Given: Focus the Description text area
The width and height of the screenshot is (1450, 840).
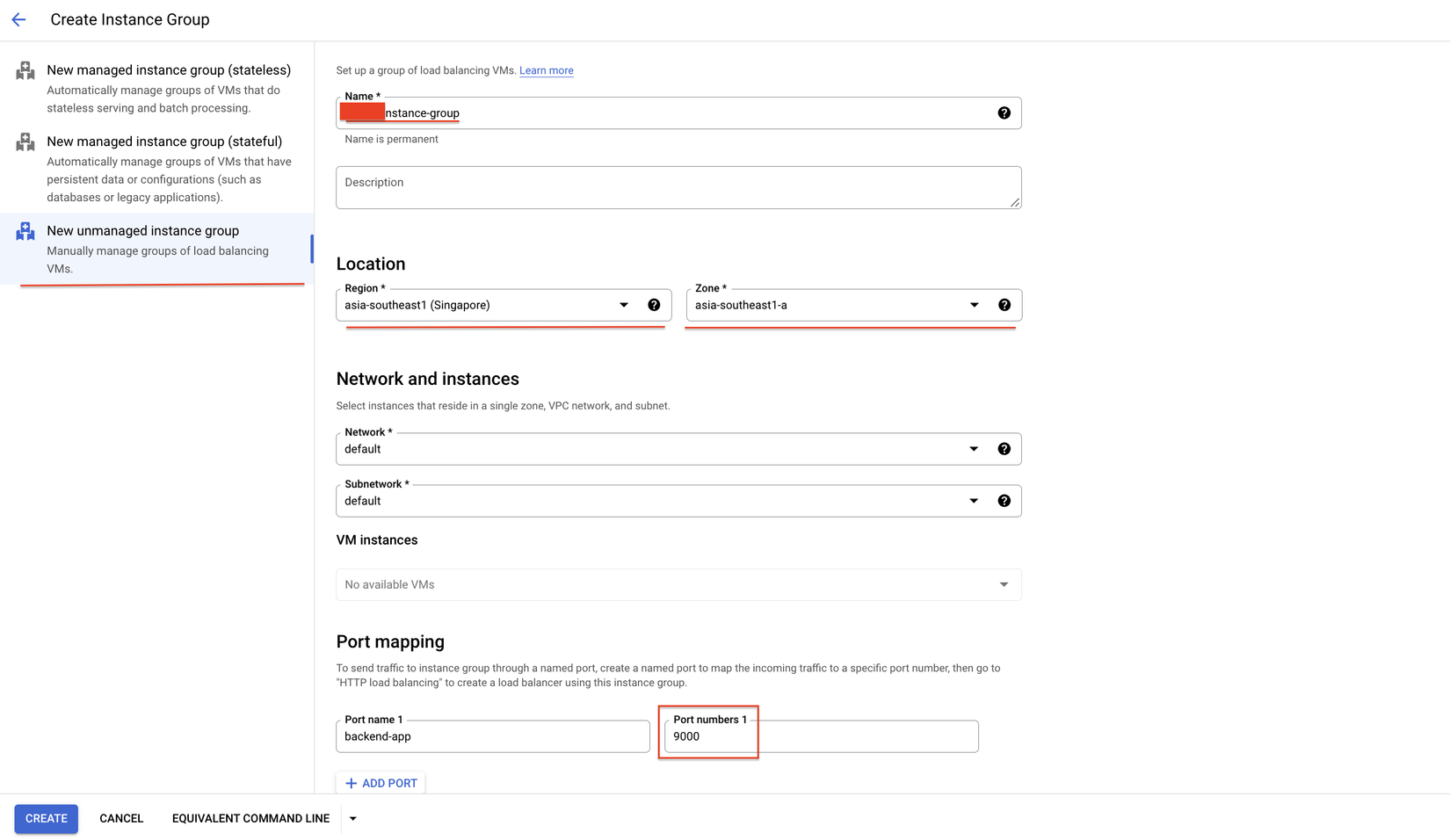Looking at the screenshot, I should pyautogui.click(x=678, y=187).
